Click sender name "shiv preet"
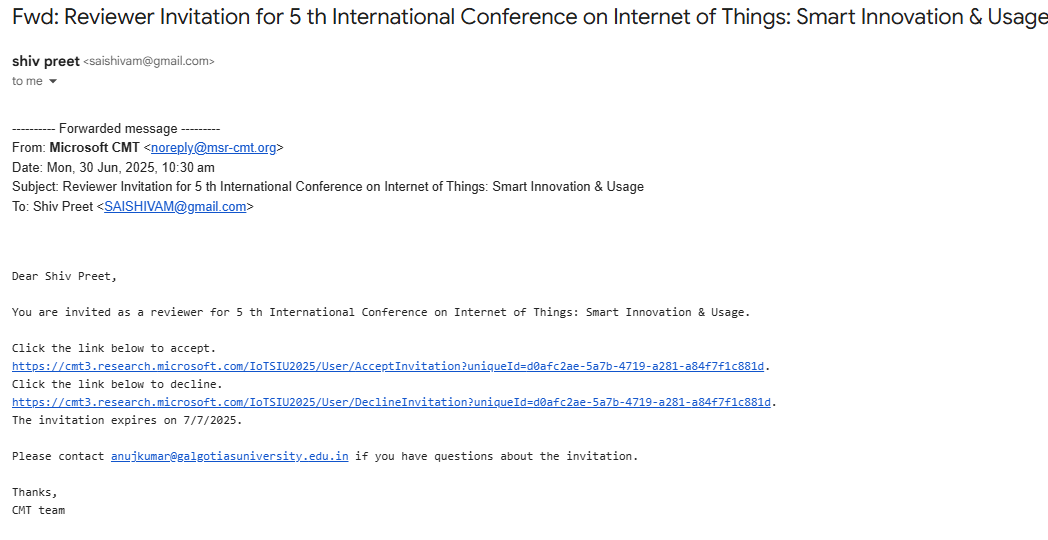This screenshot has width=1048, height=540. pos(45,61)
